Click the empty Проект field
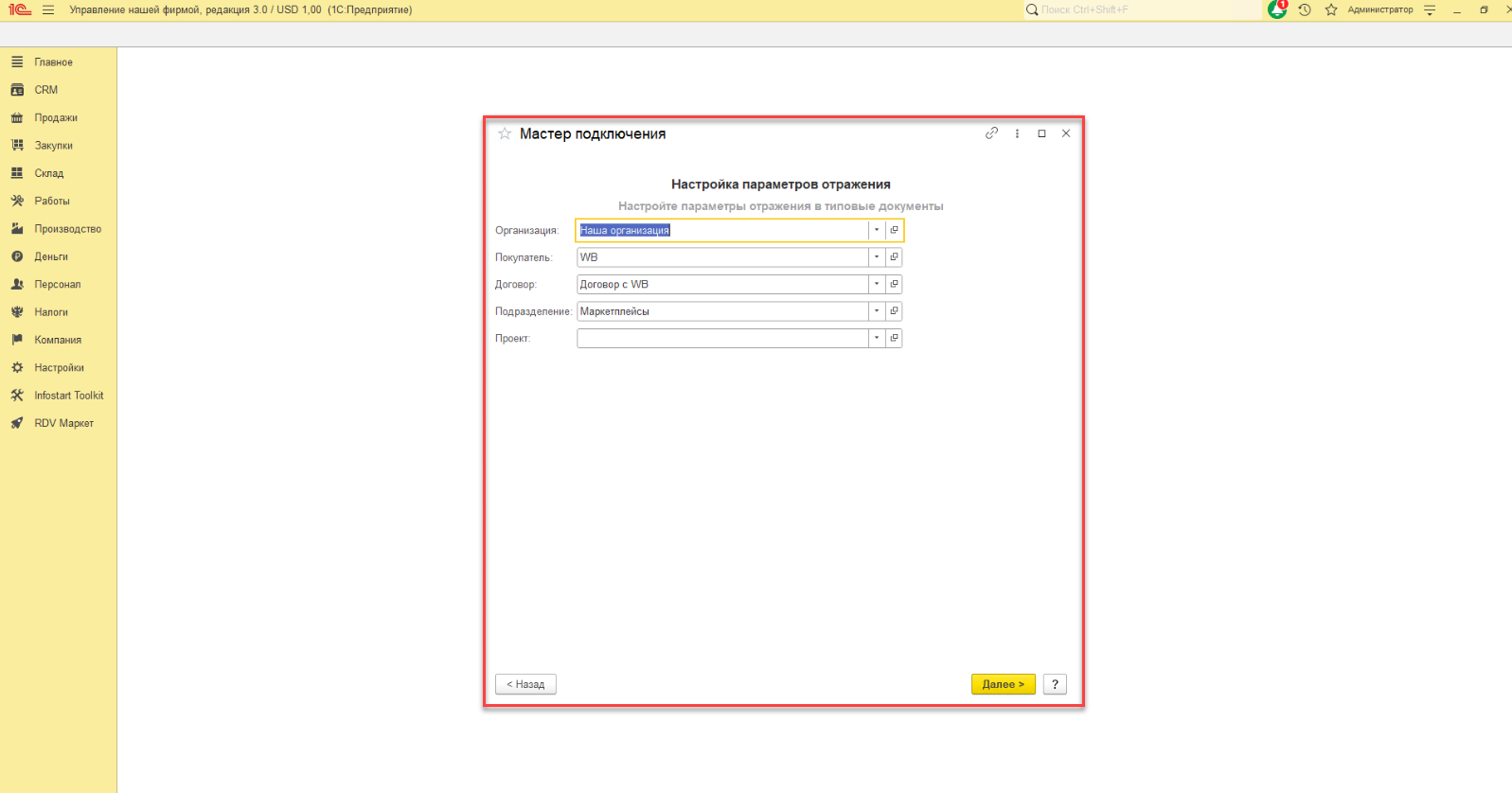This screenshot has width=1512, height=793. (x=722, y=338)
